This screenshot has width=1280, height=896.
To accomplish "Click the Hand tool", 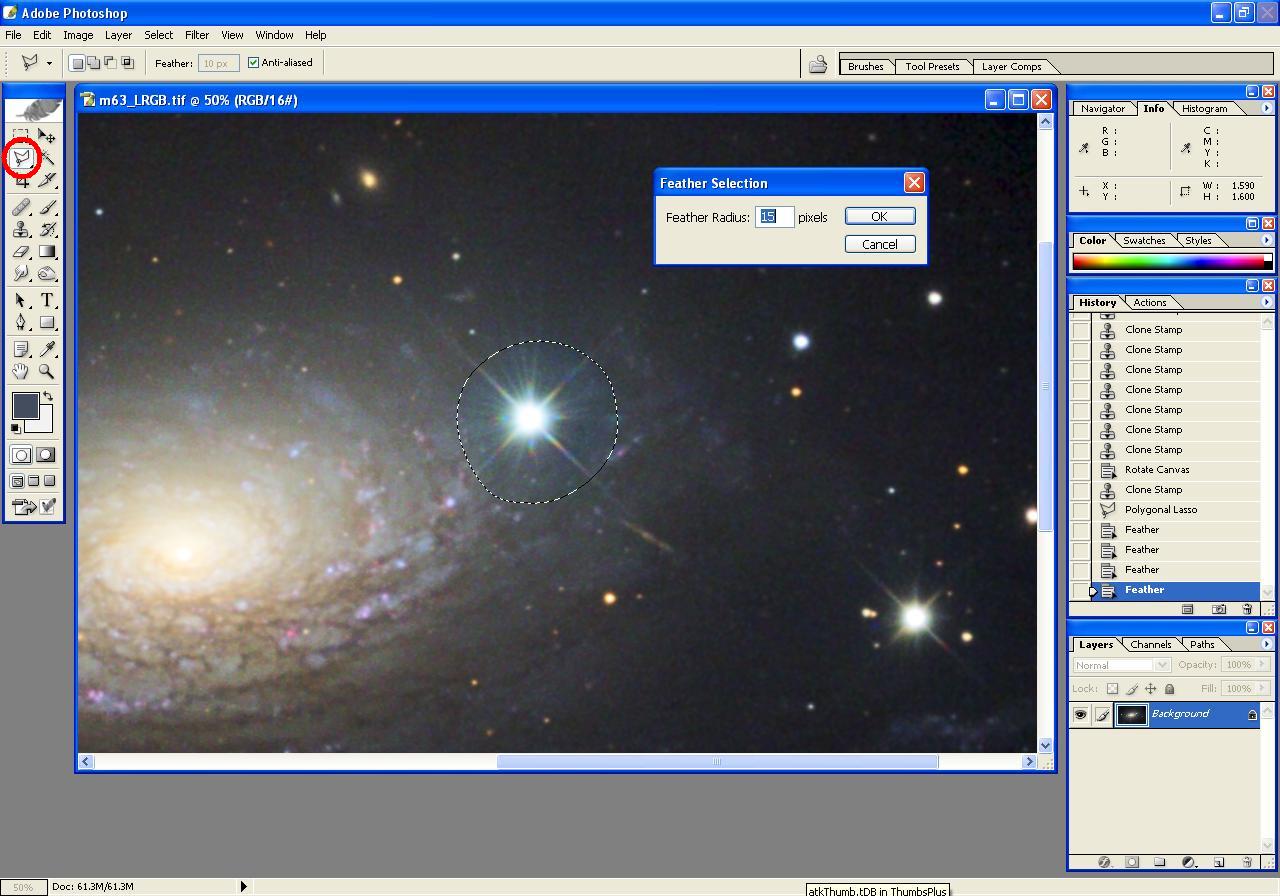I will [21, 372].
